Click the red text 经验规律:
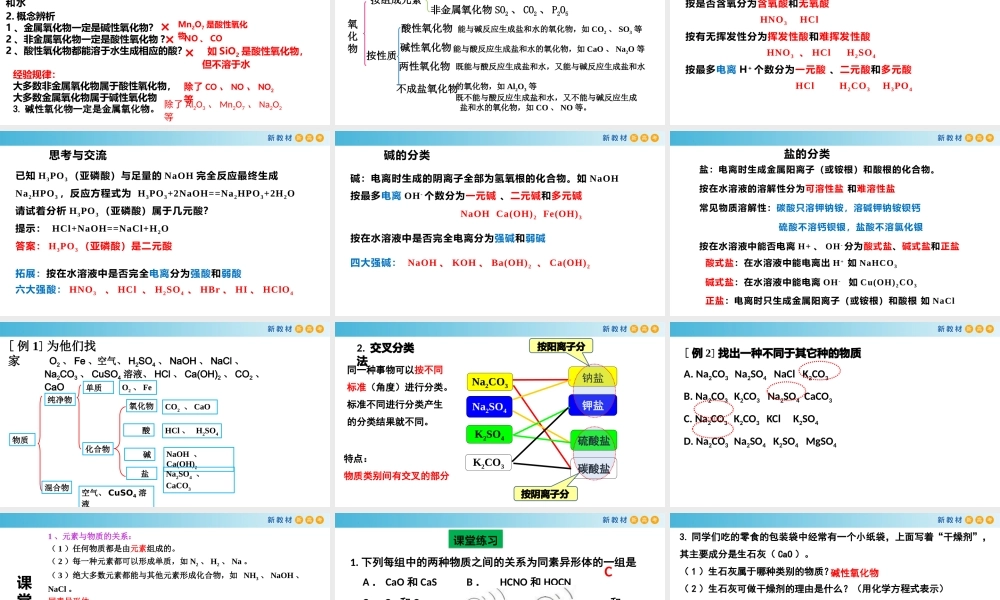 click(34, 75)
